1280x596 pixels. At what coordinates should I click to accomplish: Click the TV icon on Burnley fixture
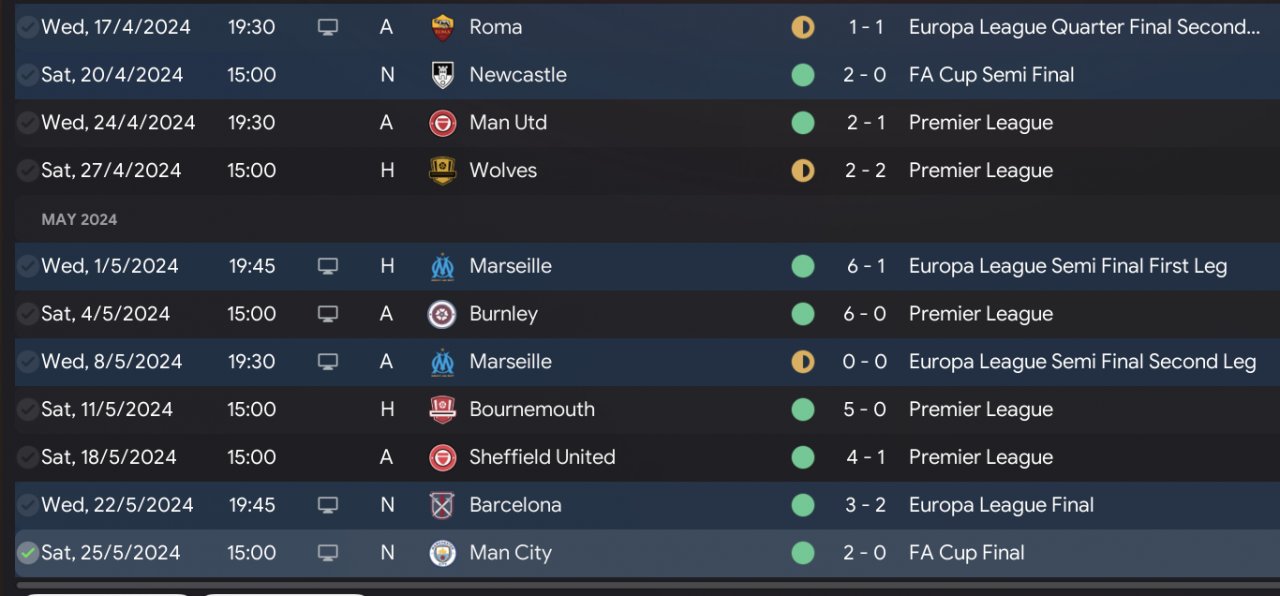tap(328, 314)
